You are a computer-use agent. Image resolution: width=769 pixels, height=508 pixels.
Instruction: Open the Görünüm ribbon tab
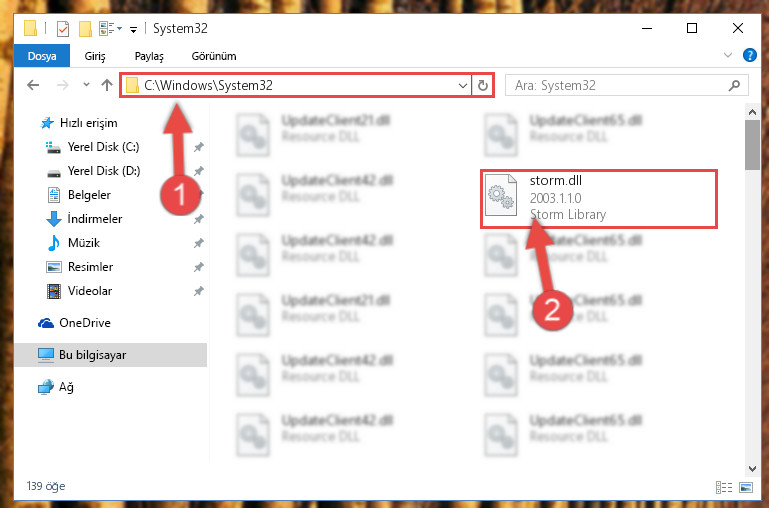point(214,56)
